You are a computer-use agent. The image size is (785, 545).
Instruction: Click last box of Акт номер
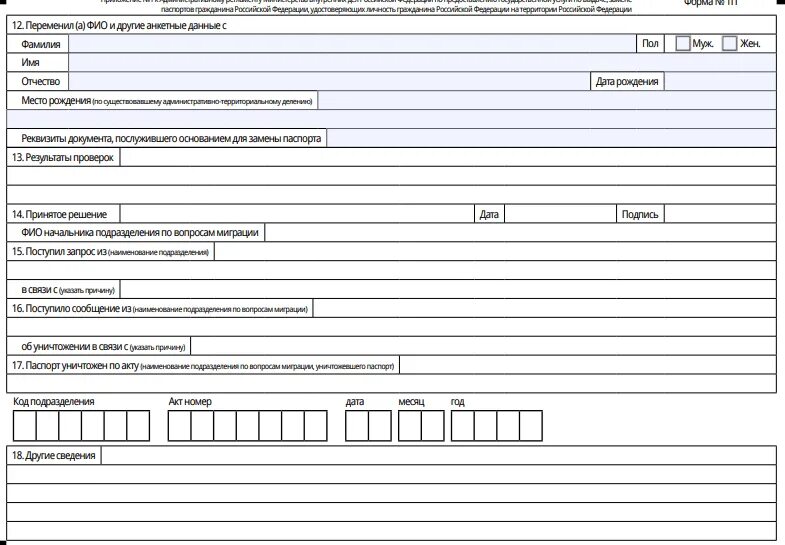coord(316,426)
